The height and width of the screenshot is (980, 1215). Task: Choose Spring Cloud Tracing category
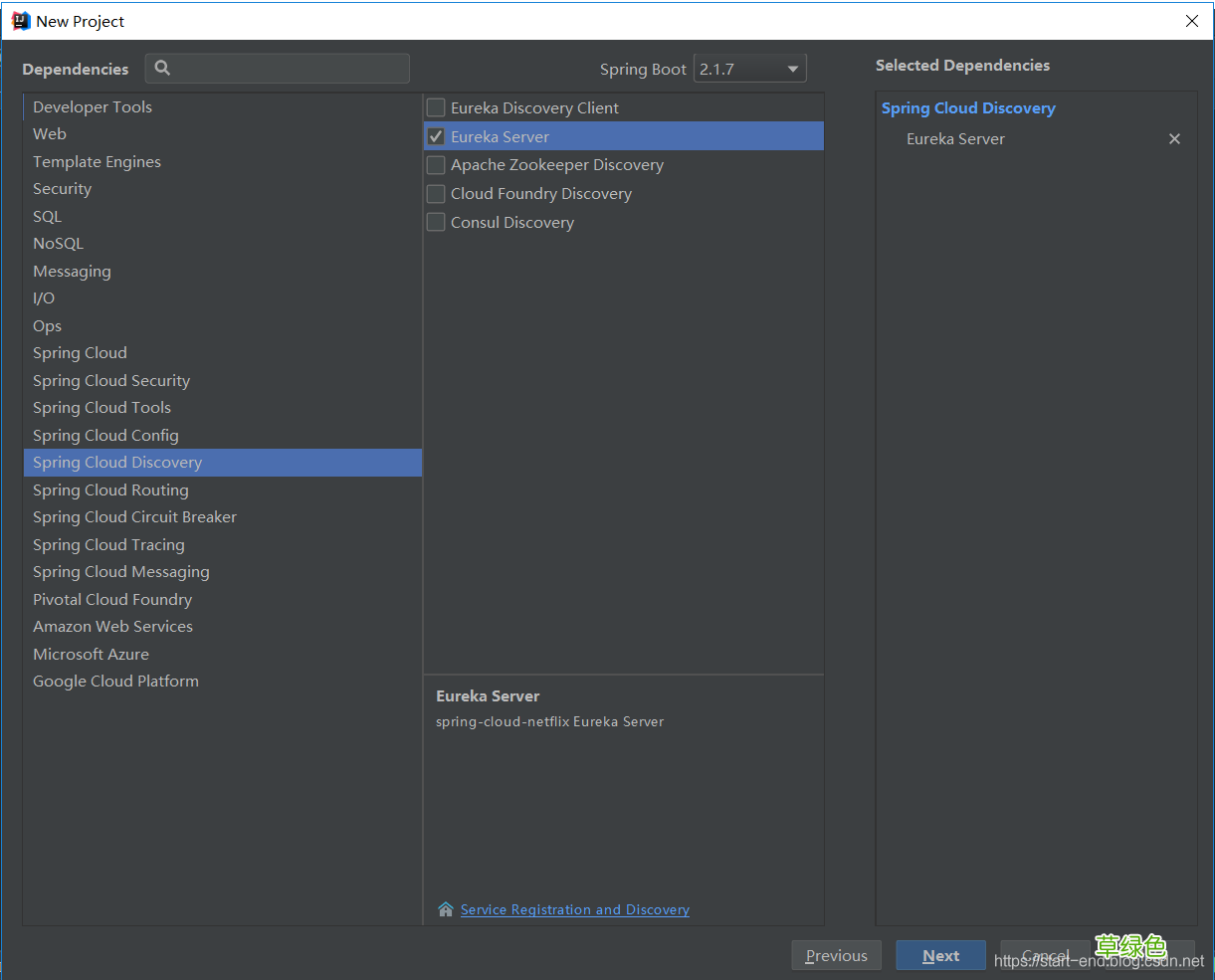pos(223,545)
